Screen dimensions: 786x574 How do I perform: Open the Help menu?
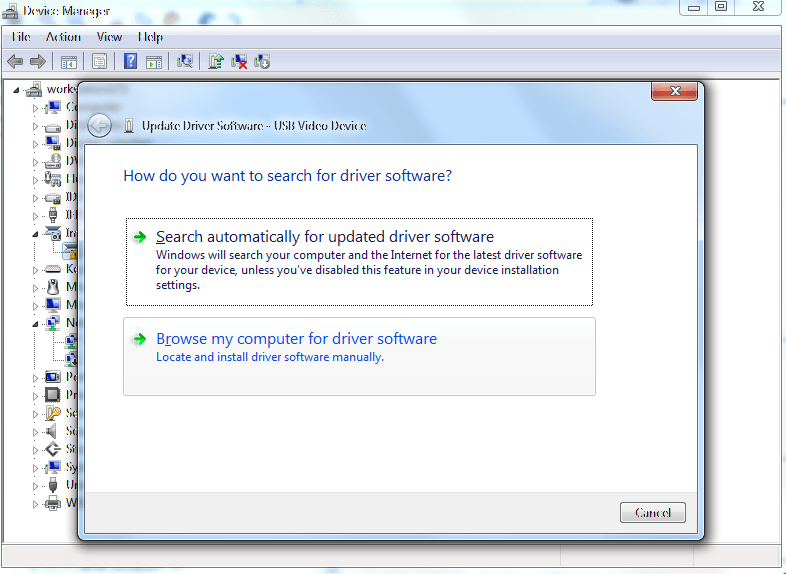(x=150, y=37)
